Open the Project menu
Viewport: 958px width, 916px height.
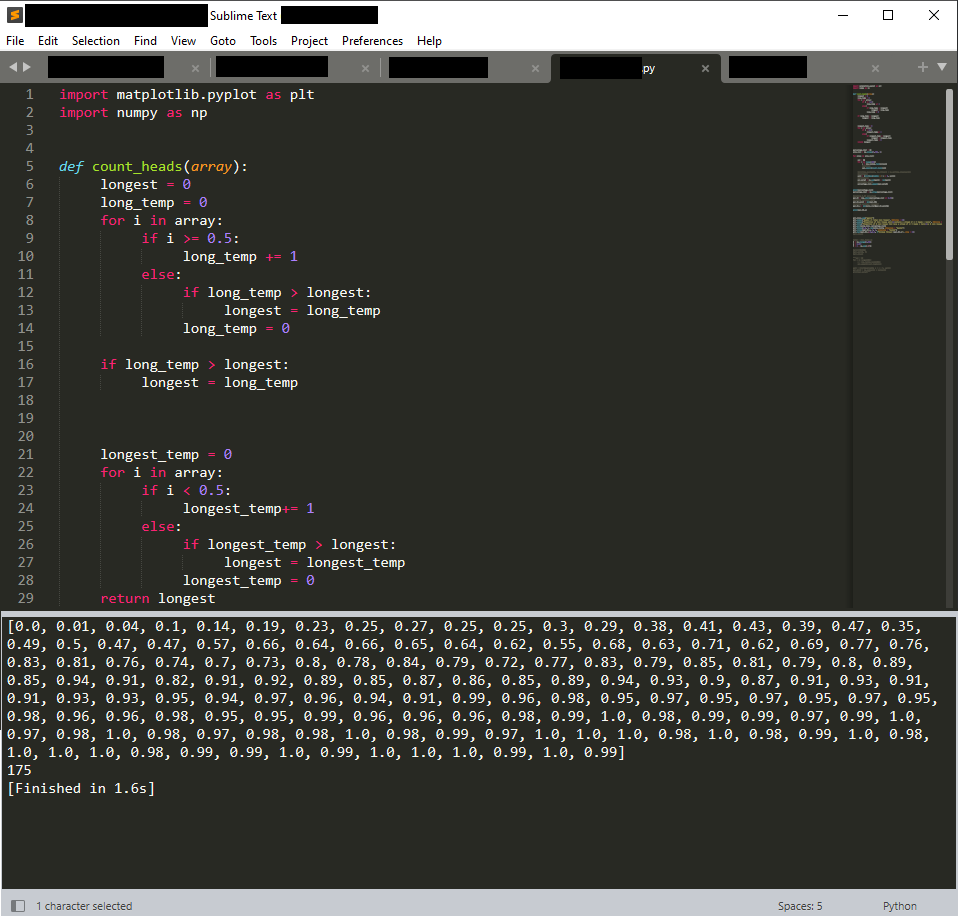(x=309, y=41)
